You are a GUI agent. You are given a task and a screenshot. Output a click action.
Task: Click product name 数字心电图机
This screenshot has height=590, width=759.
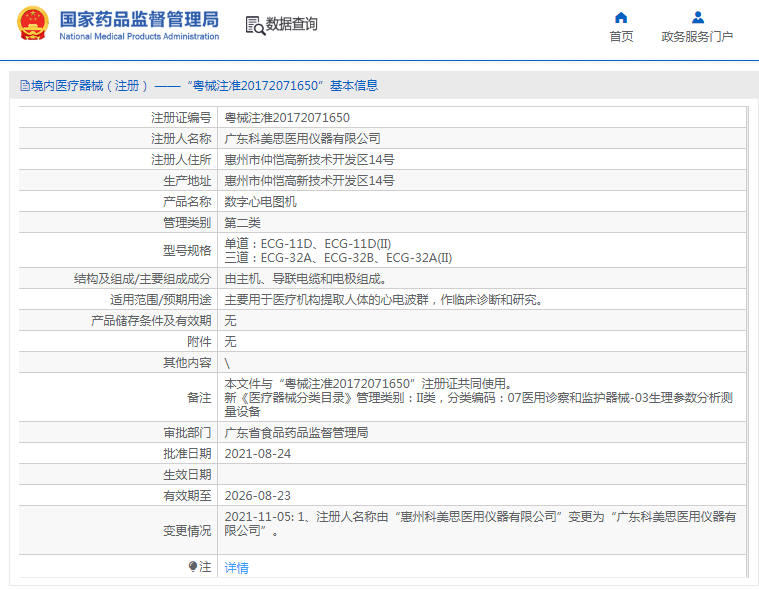(260, 202)
